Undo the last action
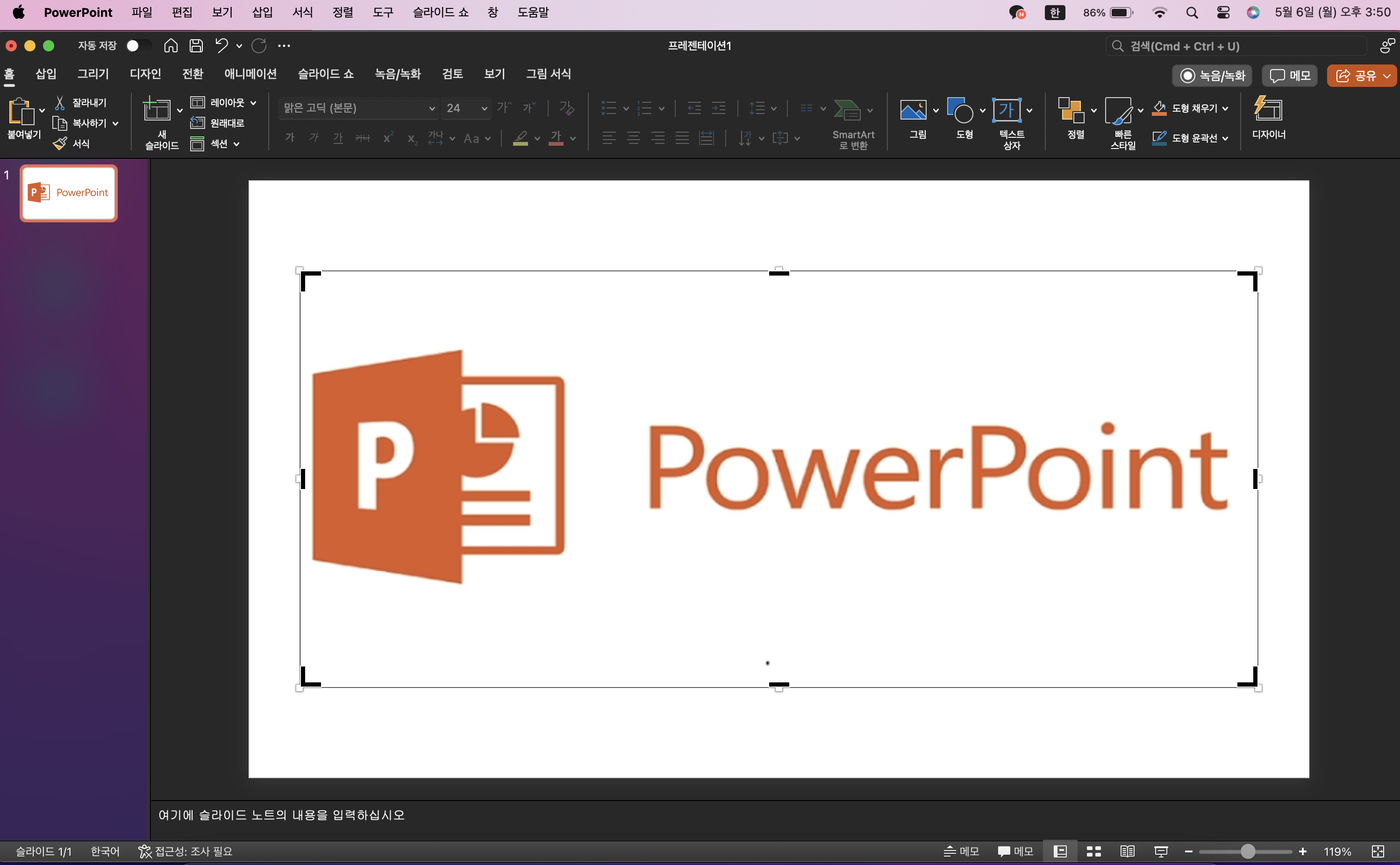 (221, 46)
